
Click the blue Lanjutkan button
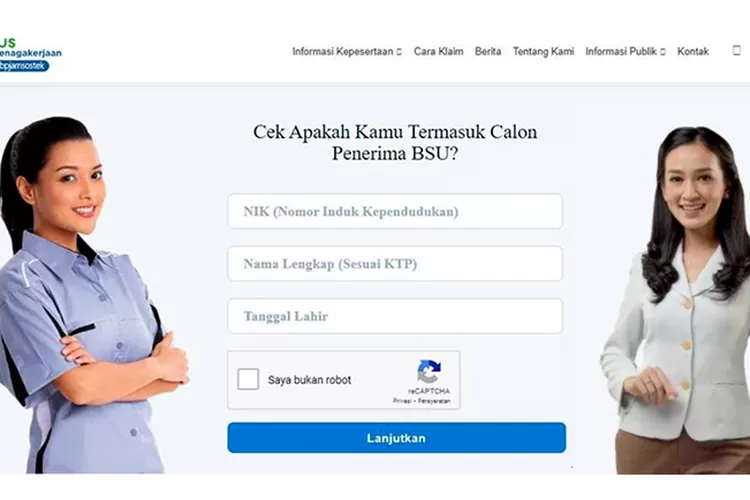[397, 438]
